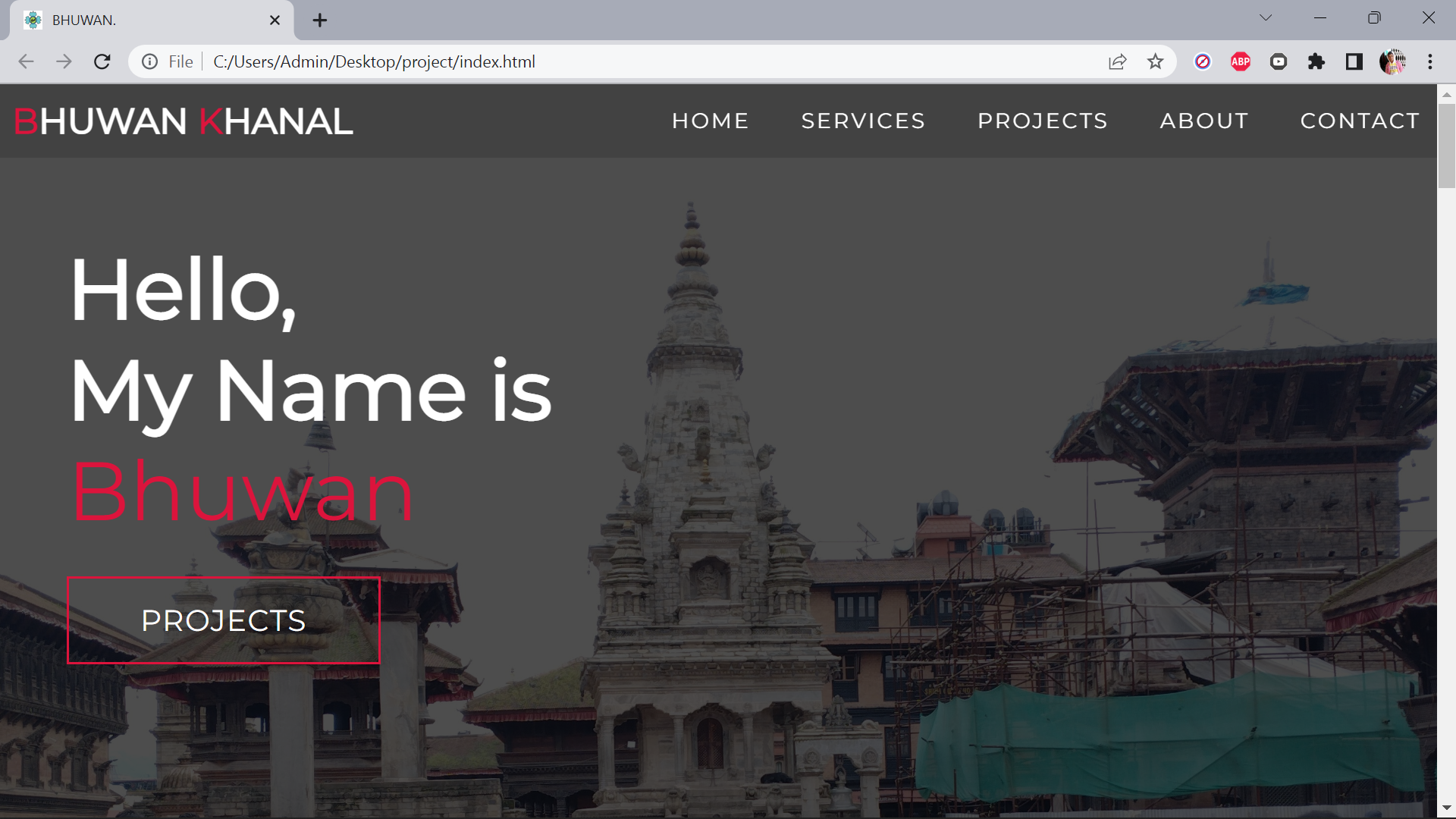View site information icon in address bar

click(x=150, y=61)
